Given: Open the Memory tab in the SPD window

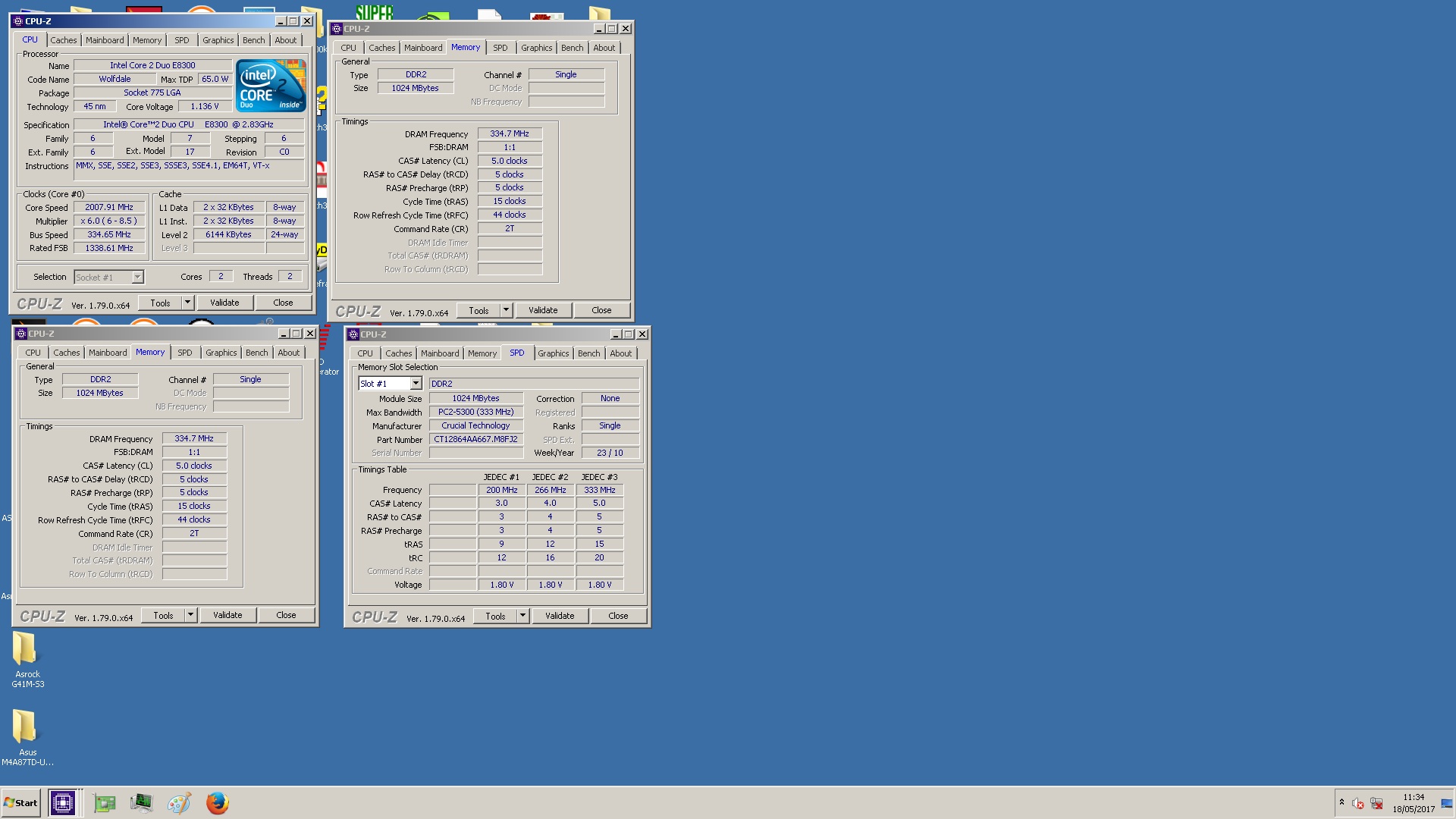Looking at the screenshot, I should coord(482,353).
